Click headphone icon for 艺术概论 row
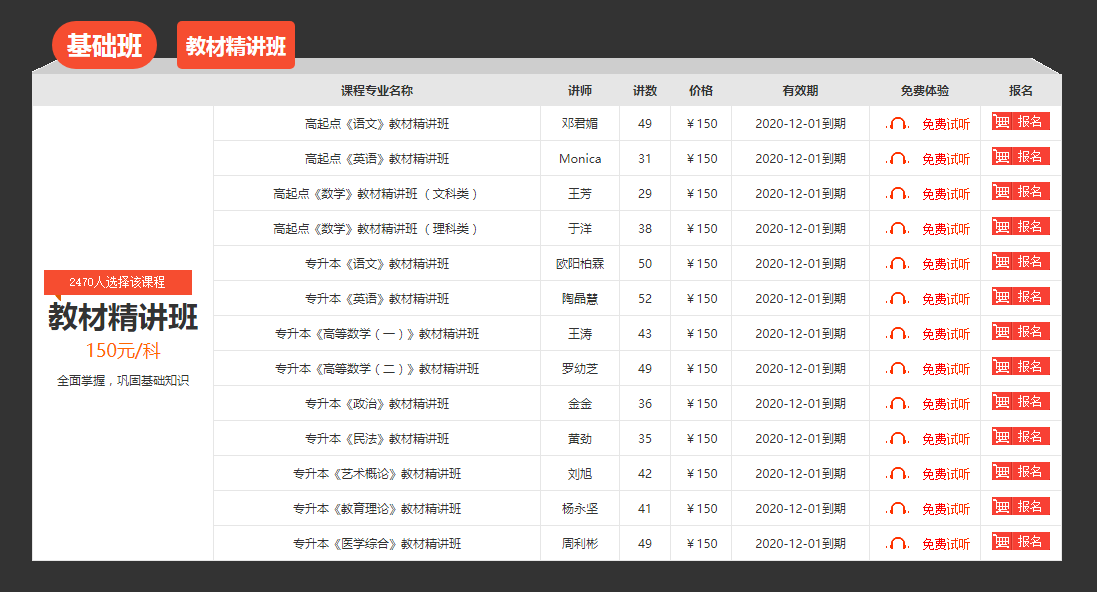Viewport: 1097px width, 592px height. [897, 474]
